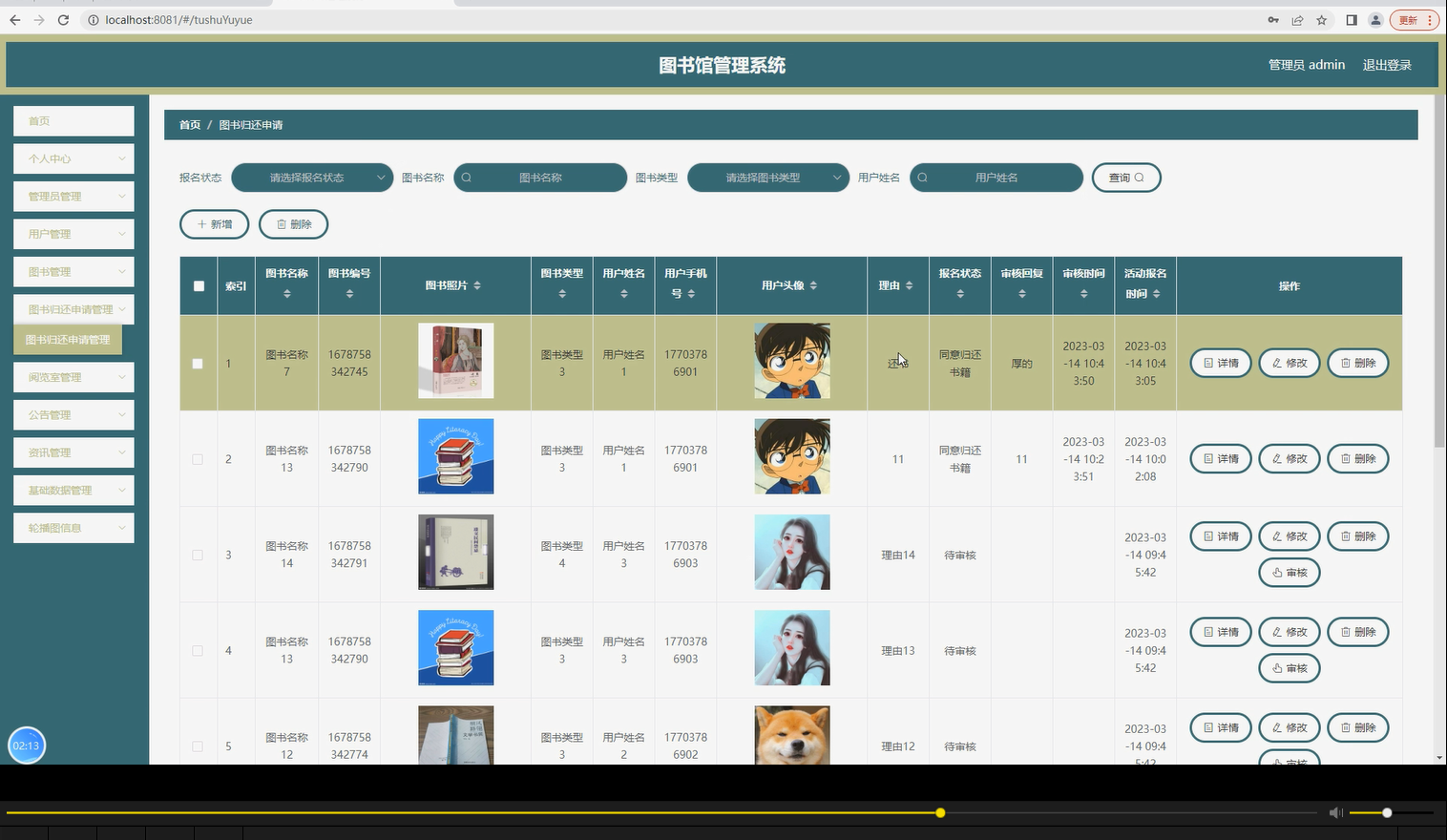The width and height of the screenshot is (1447, 840).
Task: Open the share icon in address bar
Action: pyautogui.click(x=1297, y=20)
